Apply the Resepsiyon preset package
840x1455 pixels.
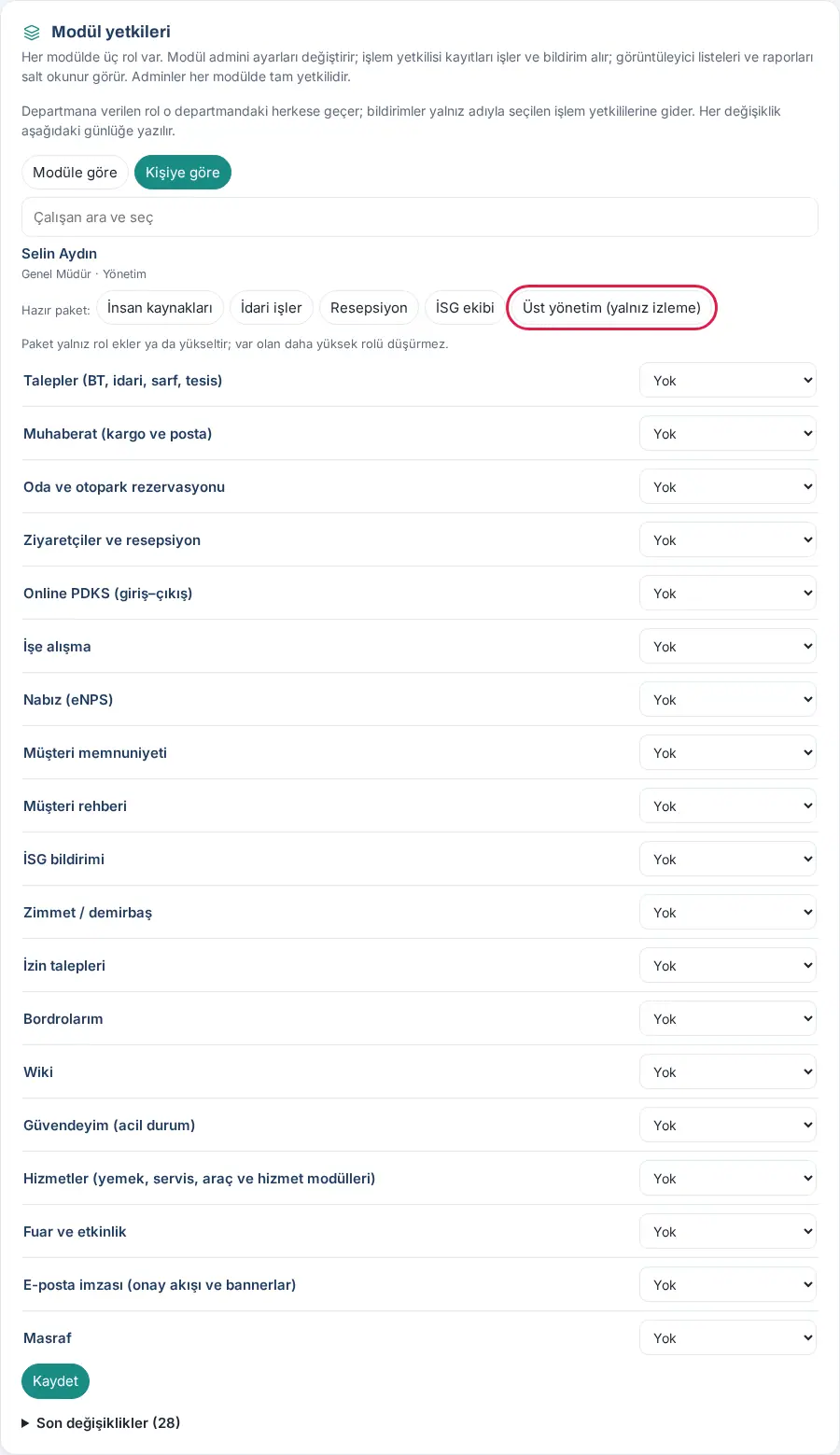pyautogui.click(x=369, y=308)
